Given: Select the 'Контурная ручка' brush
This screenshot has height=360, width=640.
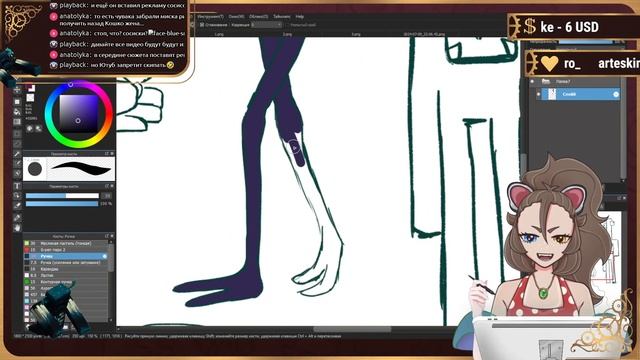Looking at the screenshot, I should point(65,282).
